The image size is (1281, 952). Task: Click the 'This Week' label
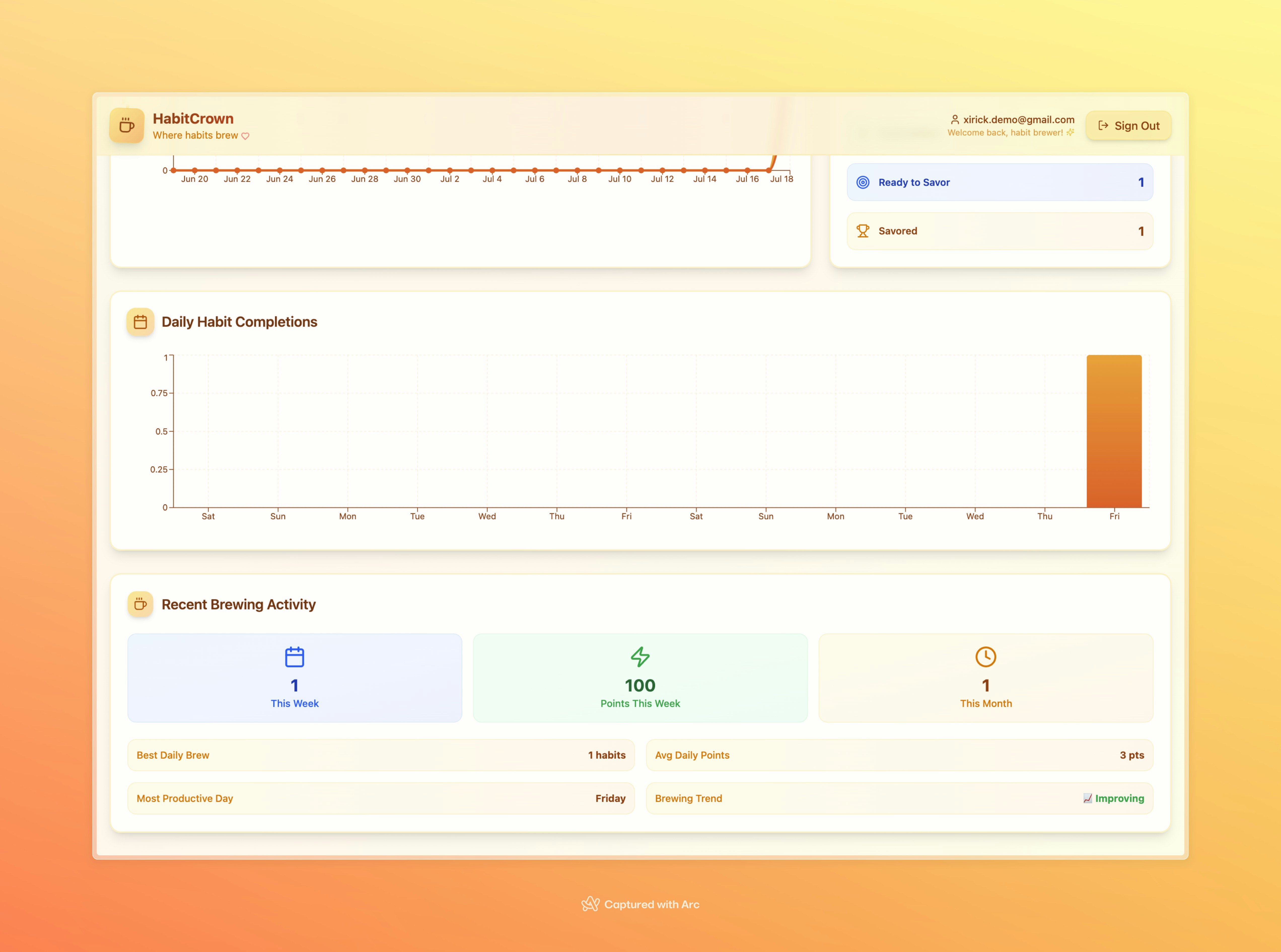click(295, 703)
